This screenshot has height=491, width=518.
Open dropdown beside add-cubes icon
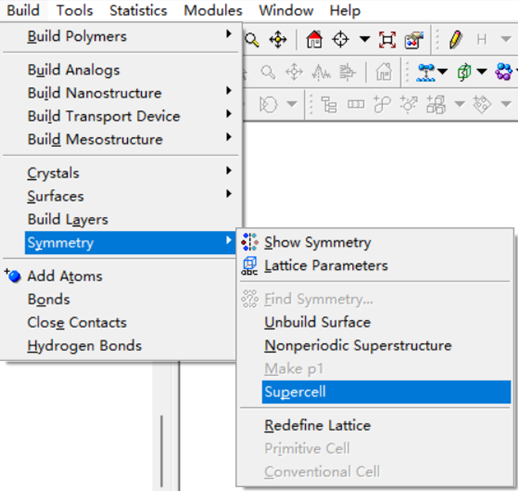click(x=460, y=104)
